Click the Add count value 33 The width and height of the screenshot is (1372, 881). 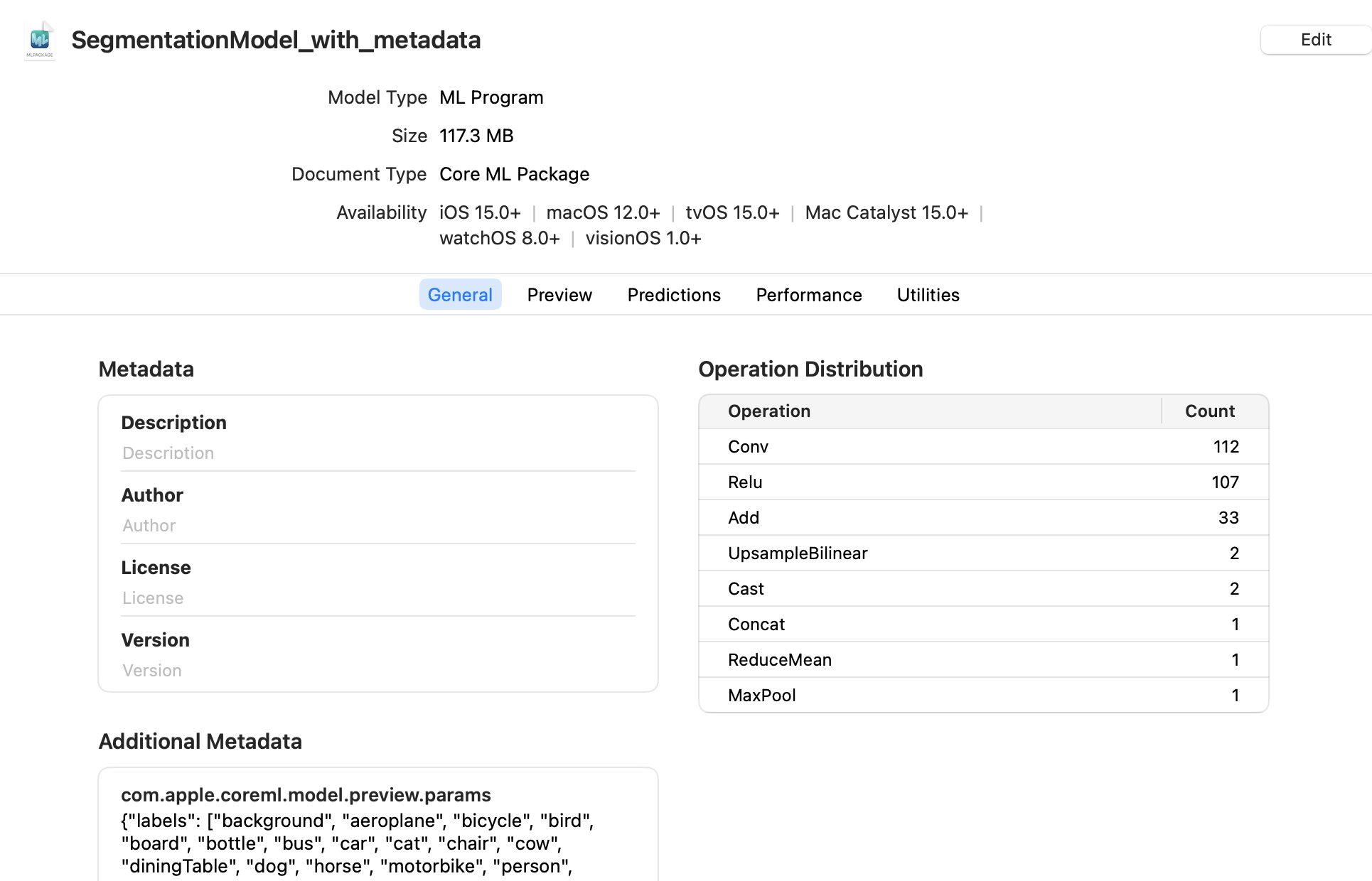point(1228,518)
